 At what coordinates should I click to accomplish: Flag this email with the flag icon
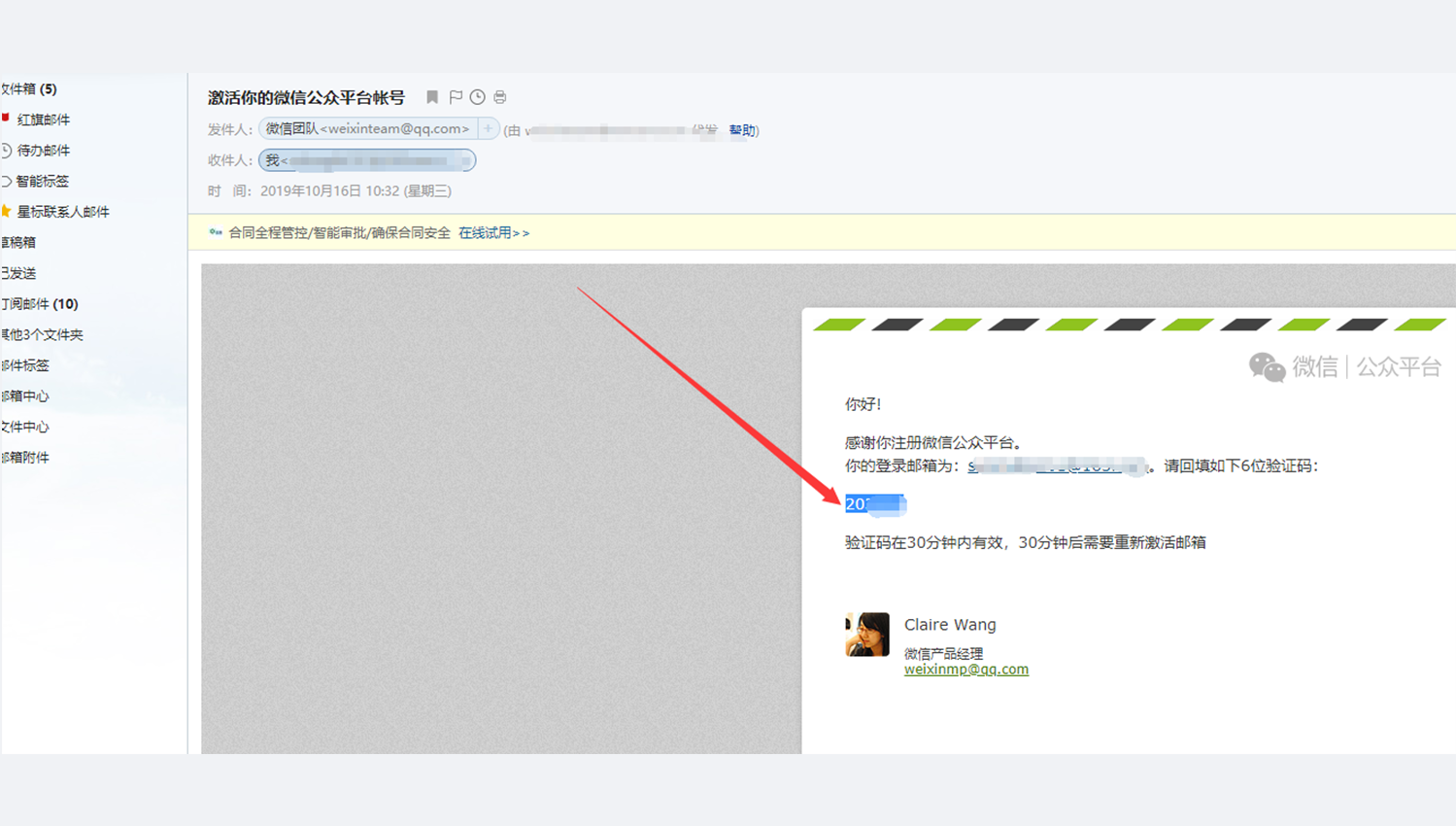point(456,97)
